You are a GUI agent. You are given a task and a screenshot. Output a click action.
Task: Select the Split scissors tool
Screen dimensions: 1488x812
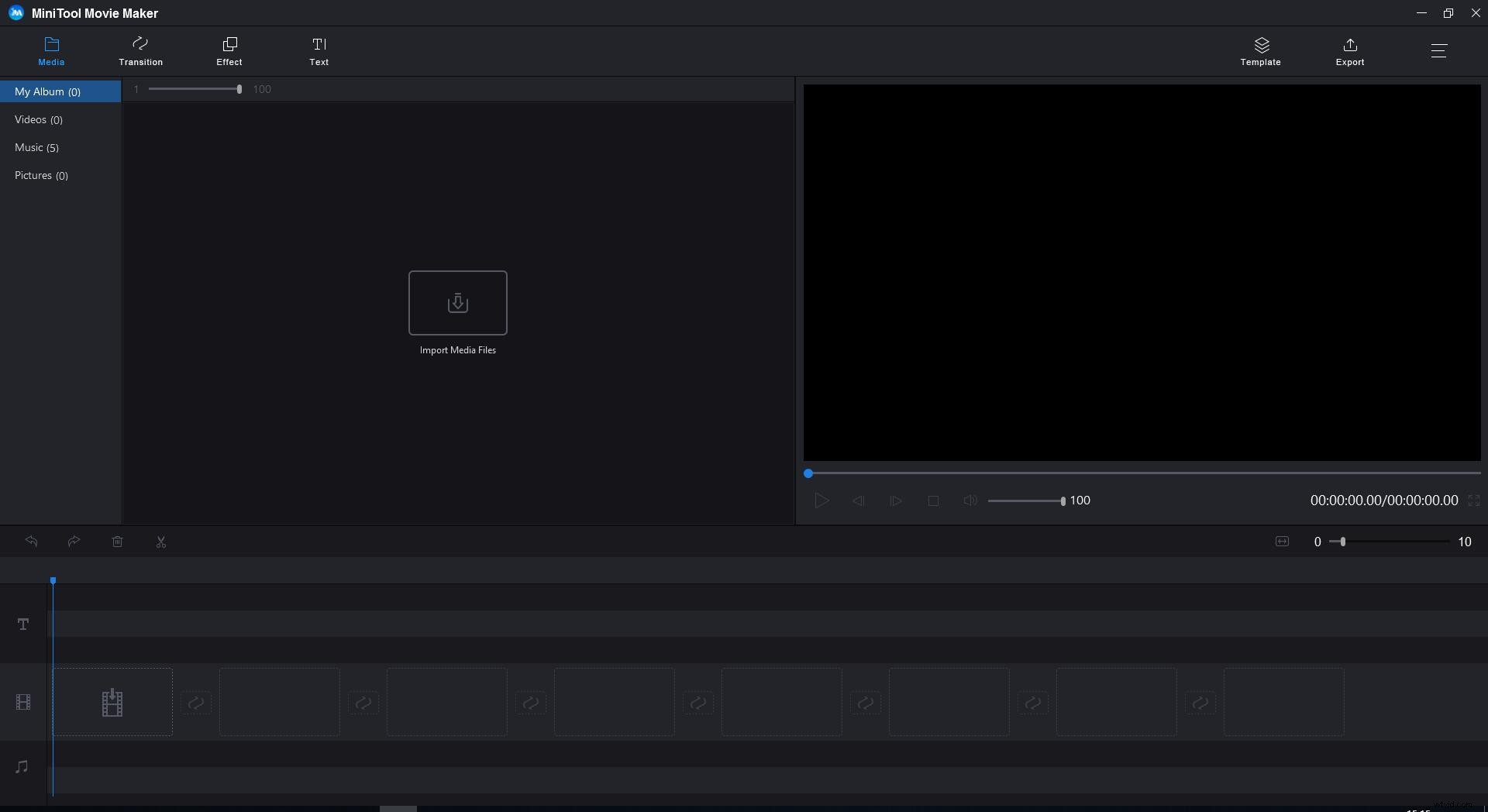click(x=161, y=542)
